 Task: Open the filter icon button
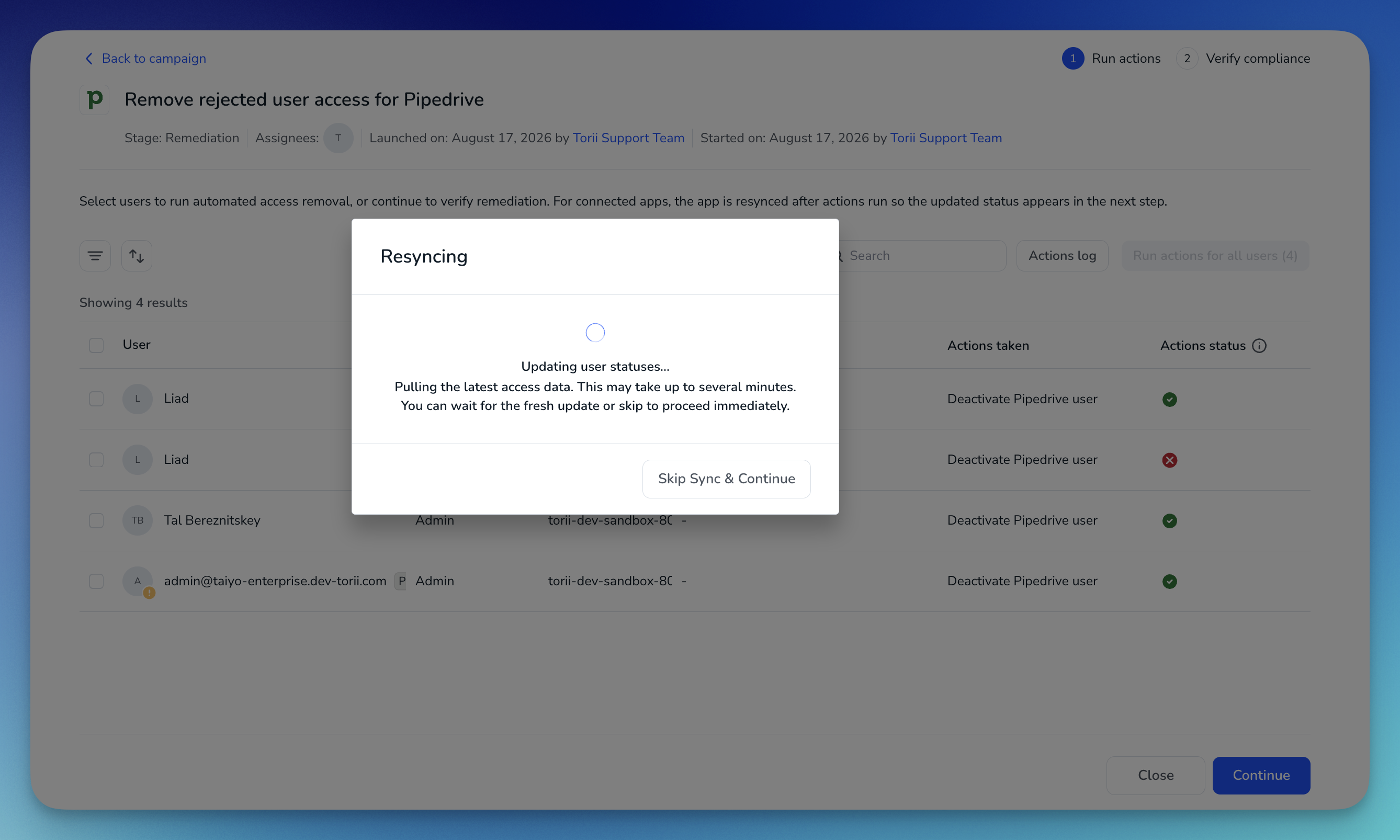[x=95, y=256]
